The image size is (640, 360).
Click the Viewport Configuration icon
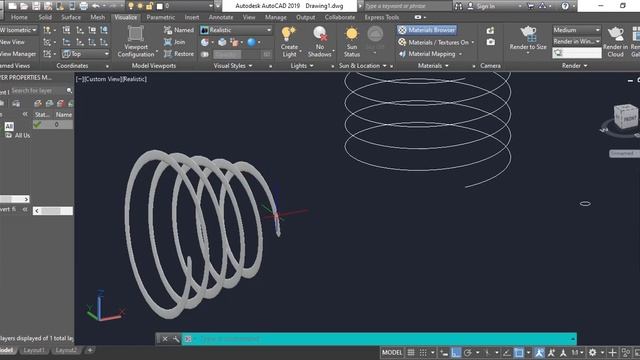pyautogui.click(x=136, y=33)
